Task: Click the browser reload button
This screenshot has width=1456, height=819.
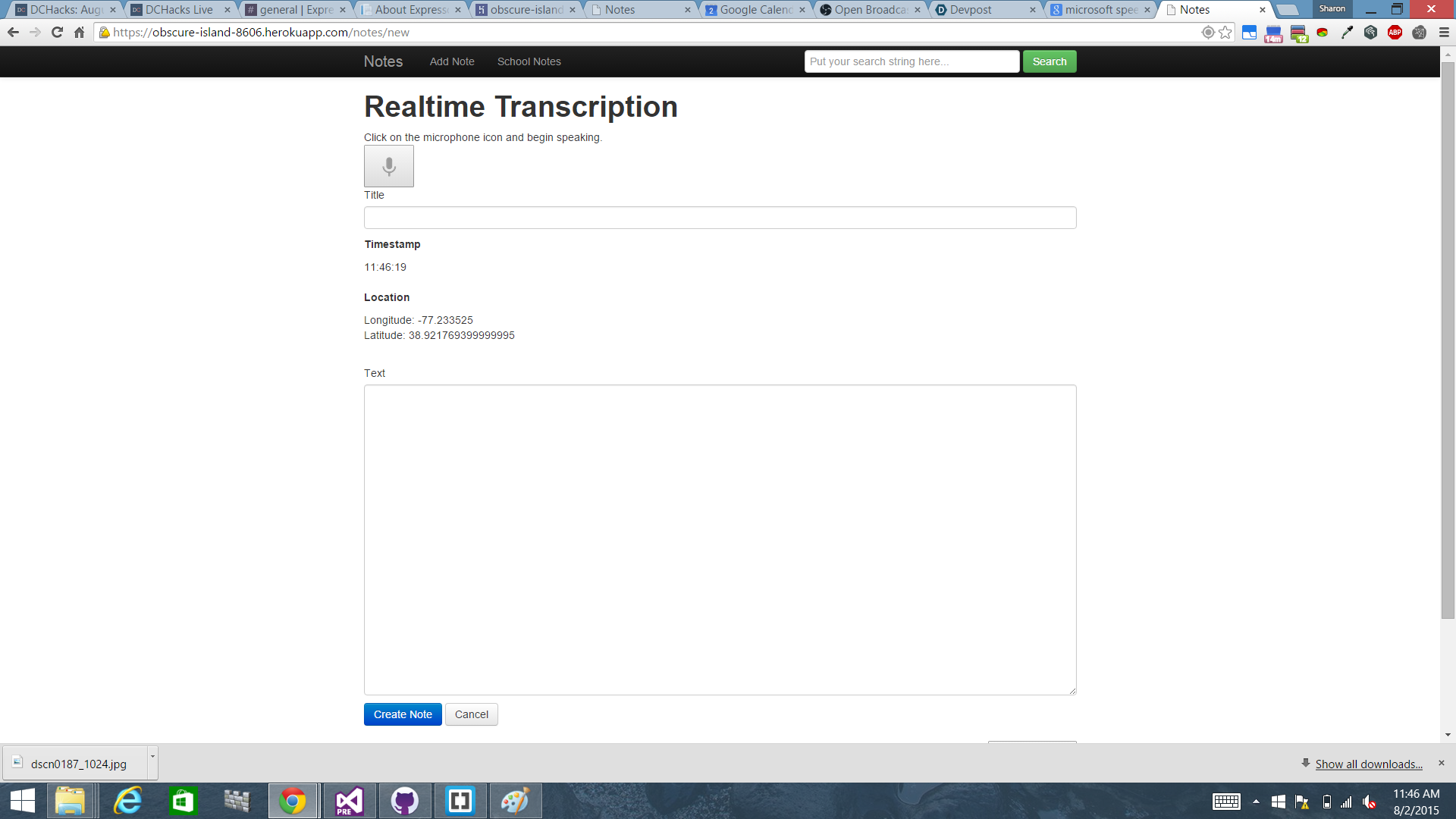Action: click(57, 33)
